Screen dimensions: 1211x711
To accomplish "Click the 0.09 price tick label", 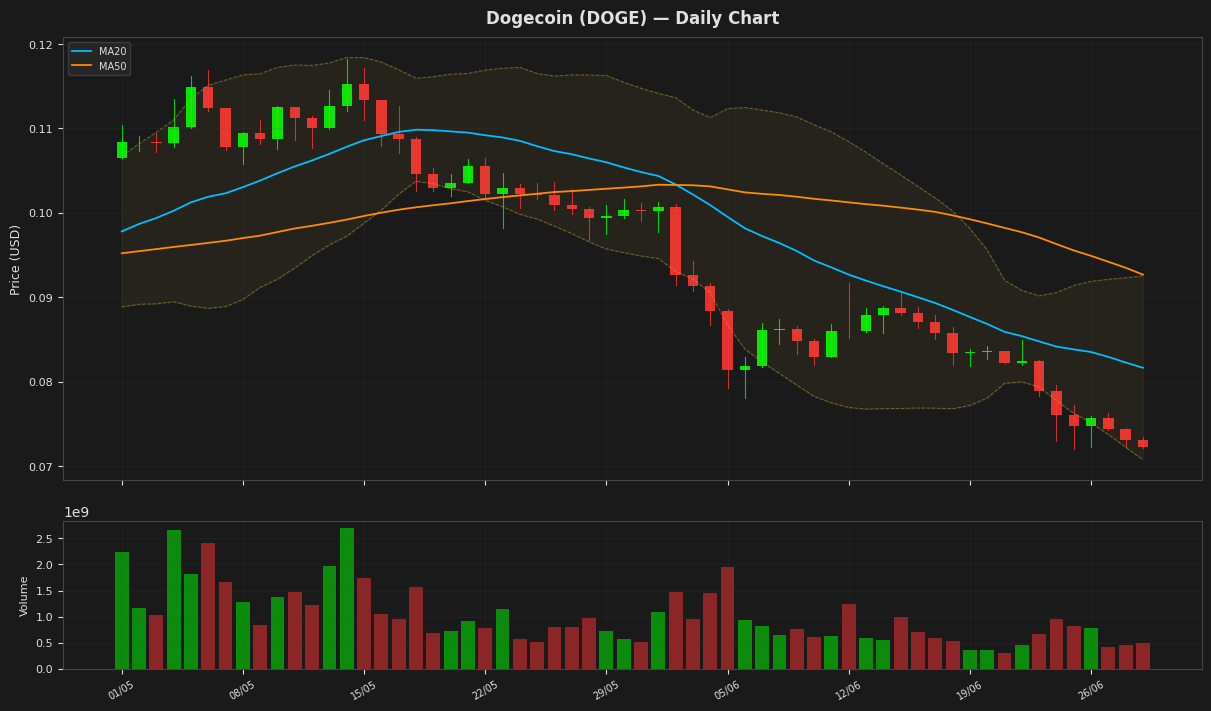I will click(41, 298).
